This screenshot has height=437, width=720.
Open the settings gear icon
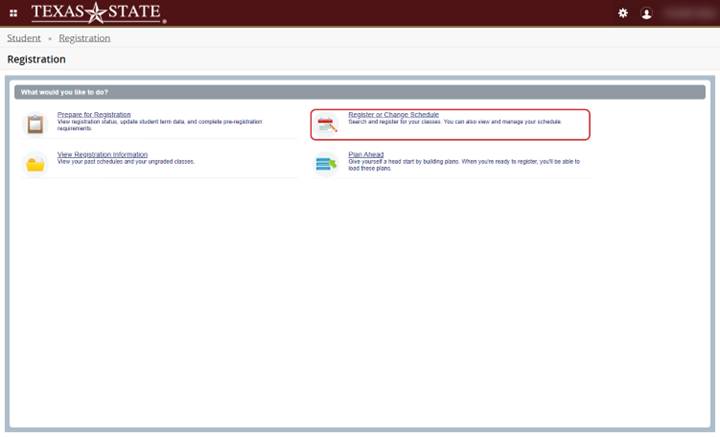[623, 13]
